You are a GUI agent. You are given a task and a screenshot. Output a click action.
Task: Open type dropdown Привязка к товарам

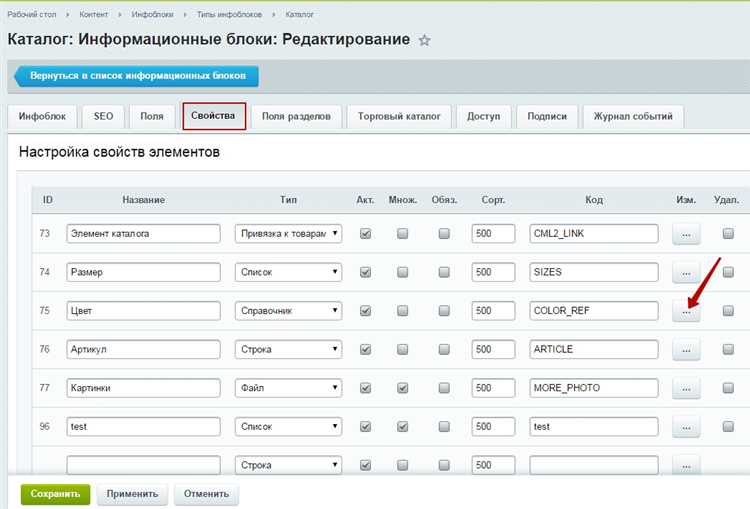[288, 234]
